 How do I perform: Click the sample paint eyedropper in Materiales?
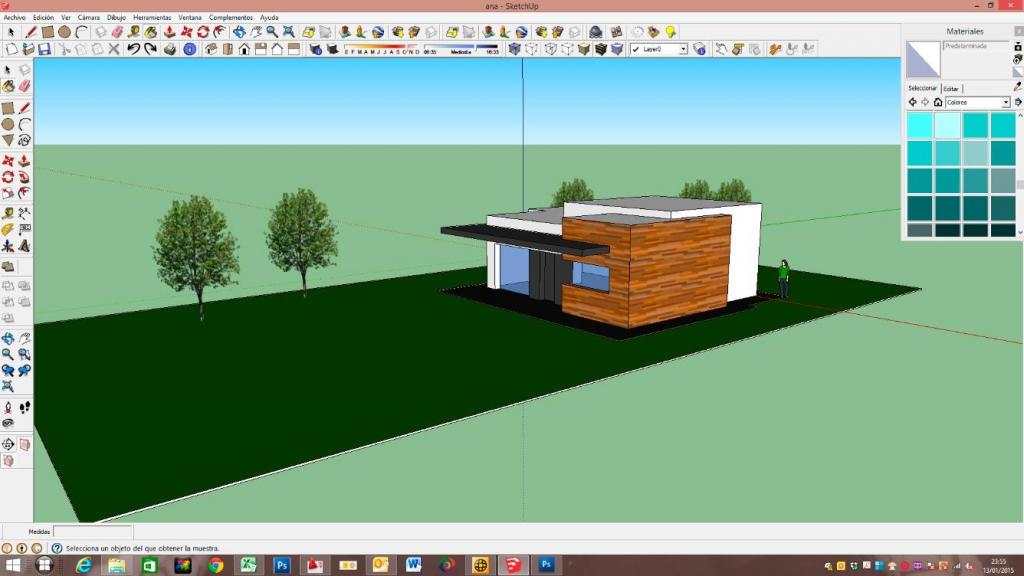pyautogui.click(x=1017, y=87)
